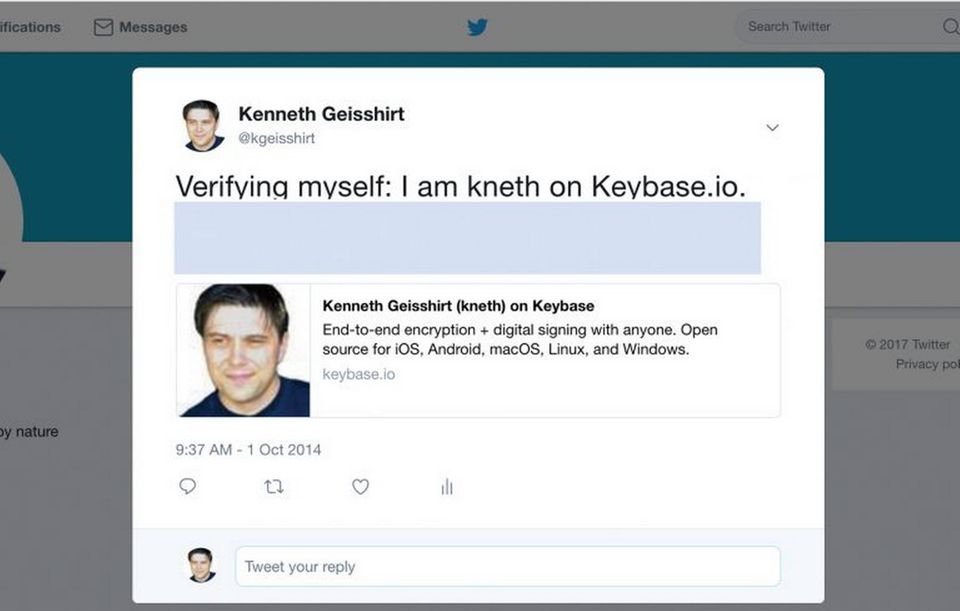Open the Notifications menu item
The width and height of the screenshot is (960, 611).
(x=30, y=27)
